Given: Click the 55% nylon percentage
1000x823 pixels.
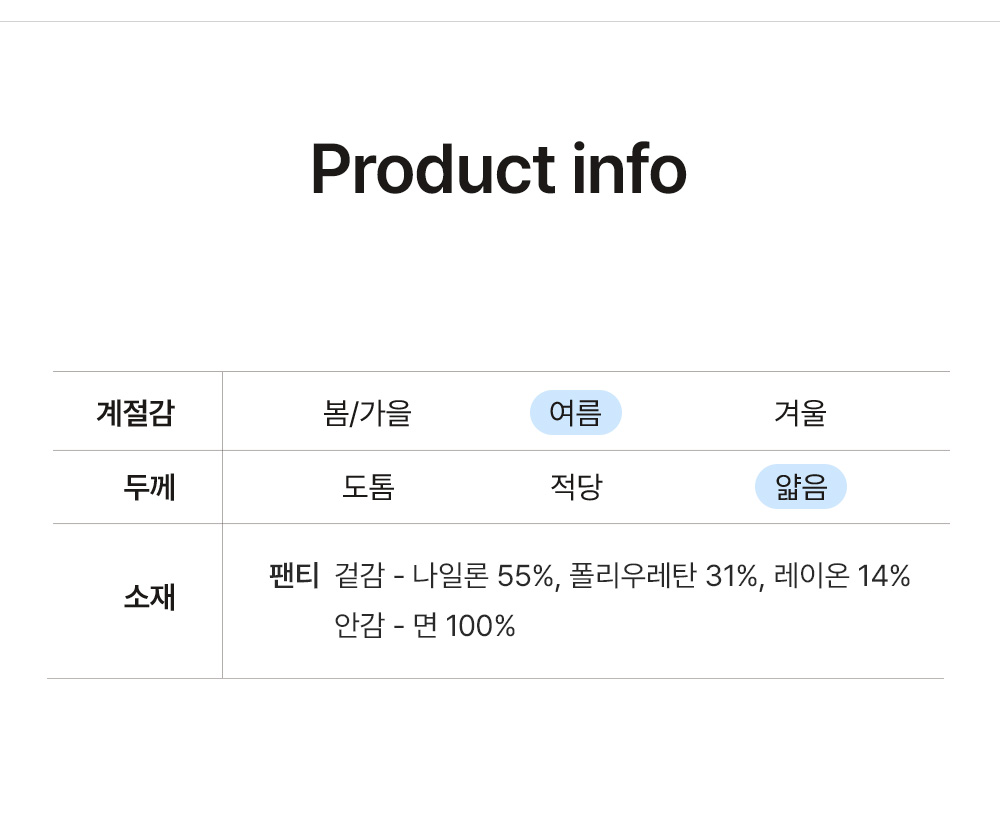Looking at the screenshot, I should pyautogui.click(x=526, y=575).
